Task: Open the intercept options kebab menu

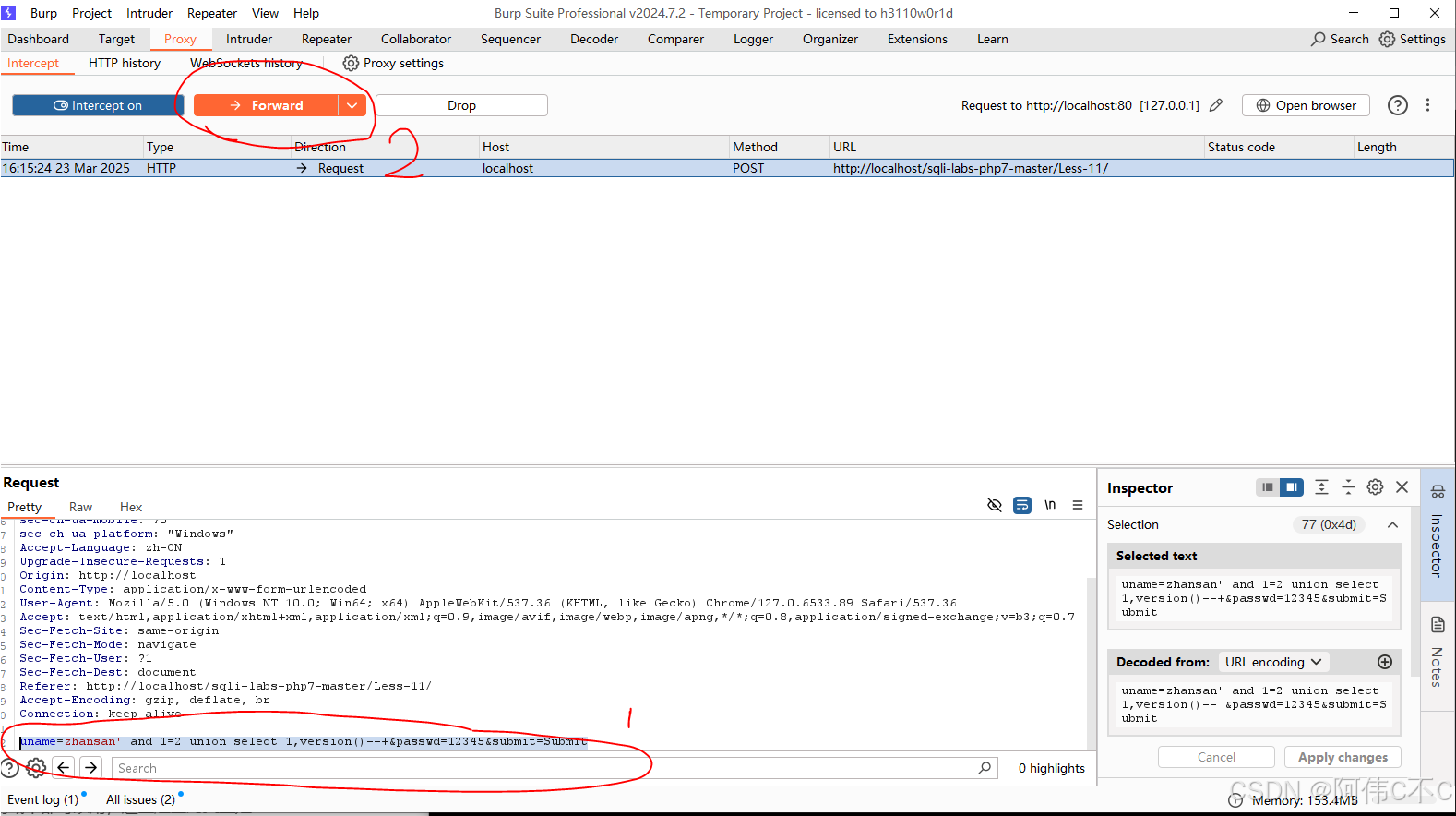Action: click(1427, 105)
